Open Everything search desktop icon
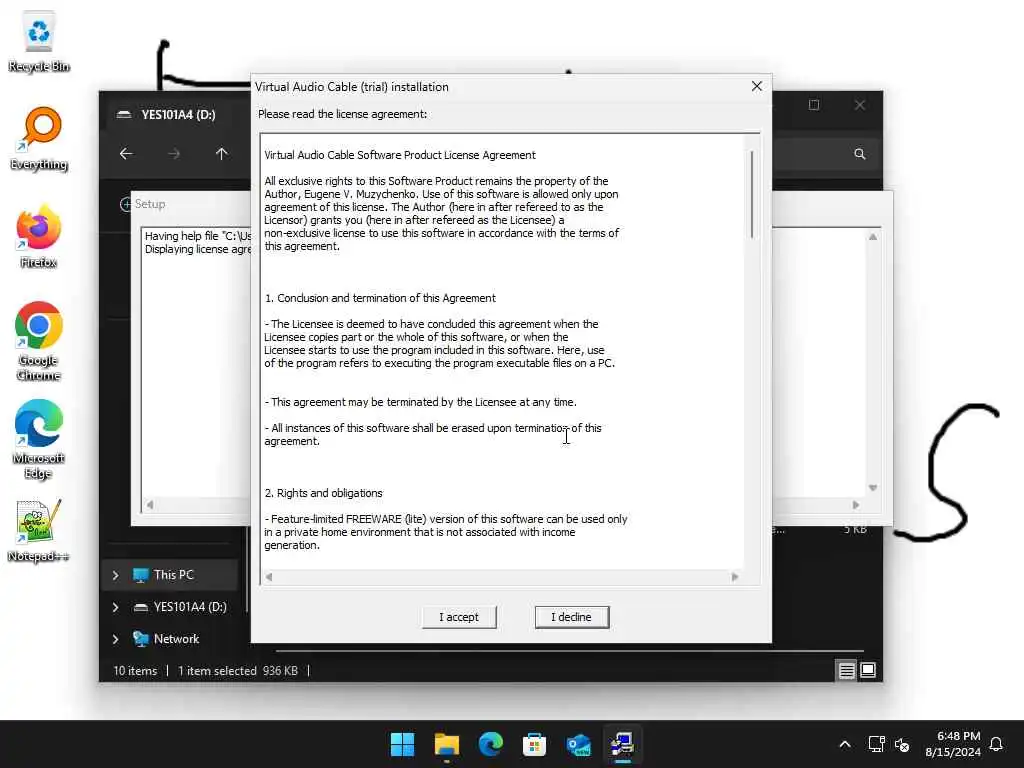 coord(39,139)
